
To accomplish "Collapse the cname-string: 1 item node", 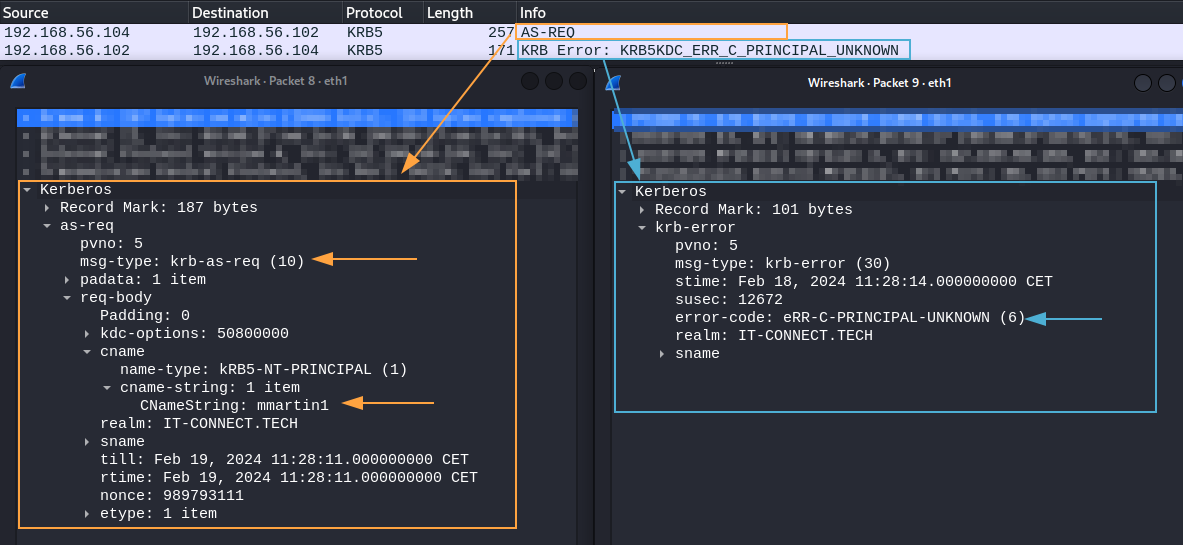I will (107, 388).
